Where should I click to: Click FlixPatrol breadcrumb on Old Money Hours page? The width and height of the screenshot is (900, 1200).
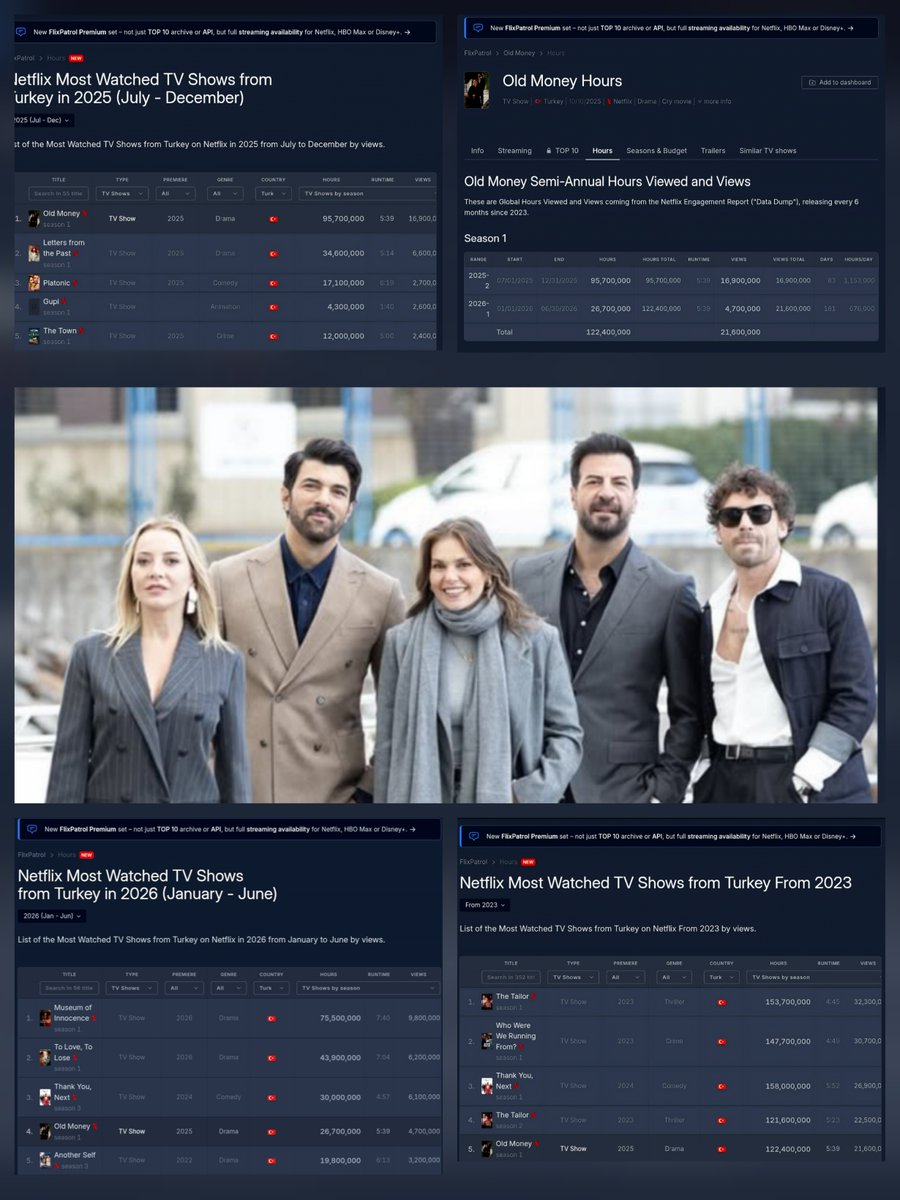[x=479, y=53]
